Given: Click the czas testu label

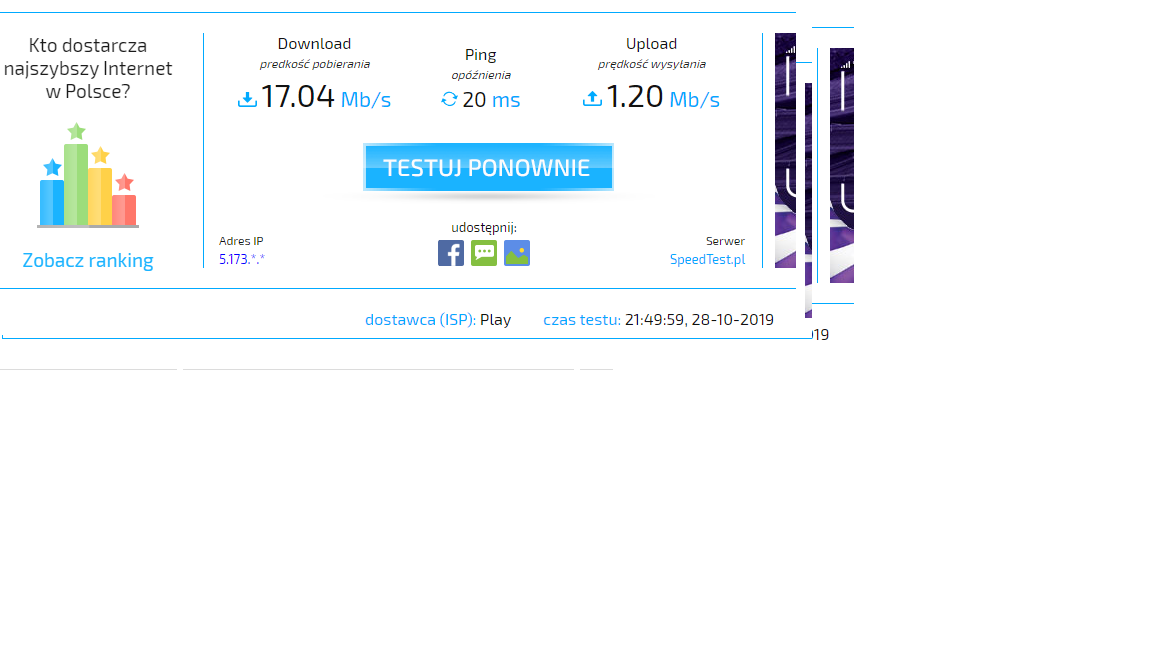Looking at the screenshot, I should (x=582, y=320).
